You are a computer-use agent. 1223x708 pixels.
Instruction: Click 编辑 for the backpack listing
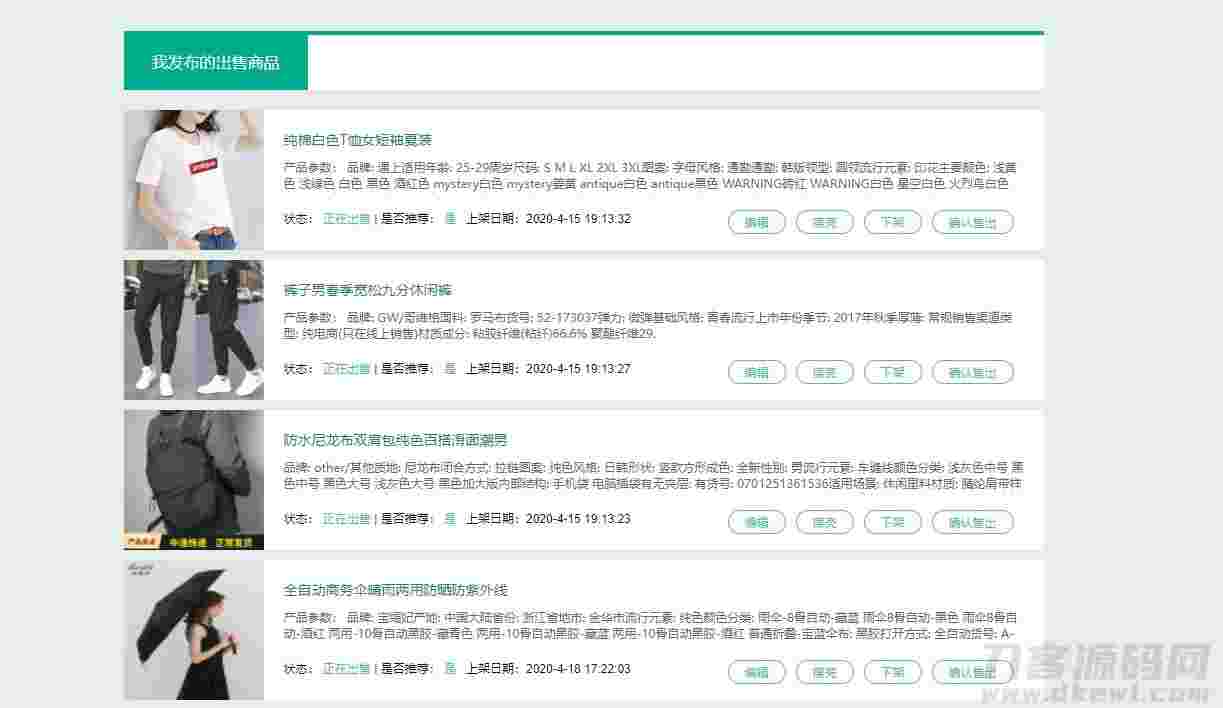click(757, 522)
